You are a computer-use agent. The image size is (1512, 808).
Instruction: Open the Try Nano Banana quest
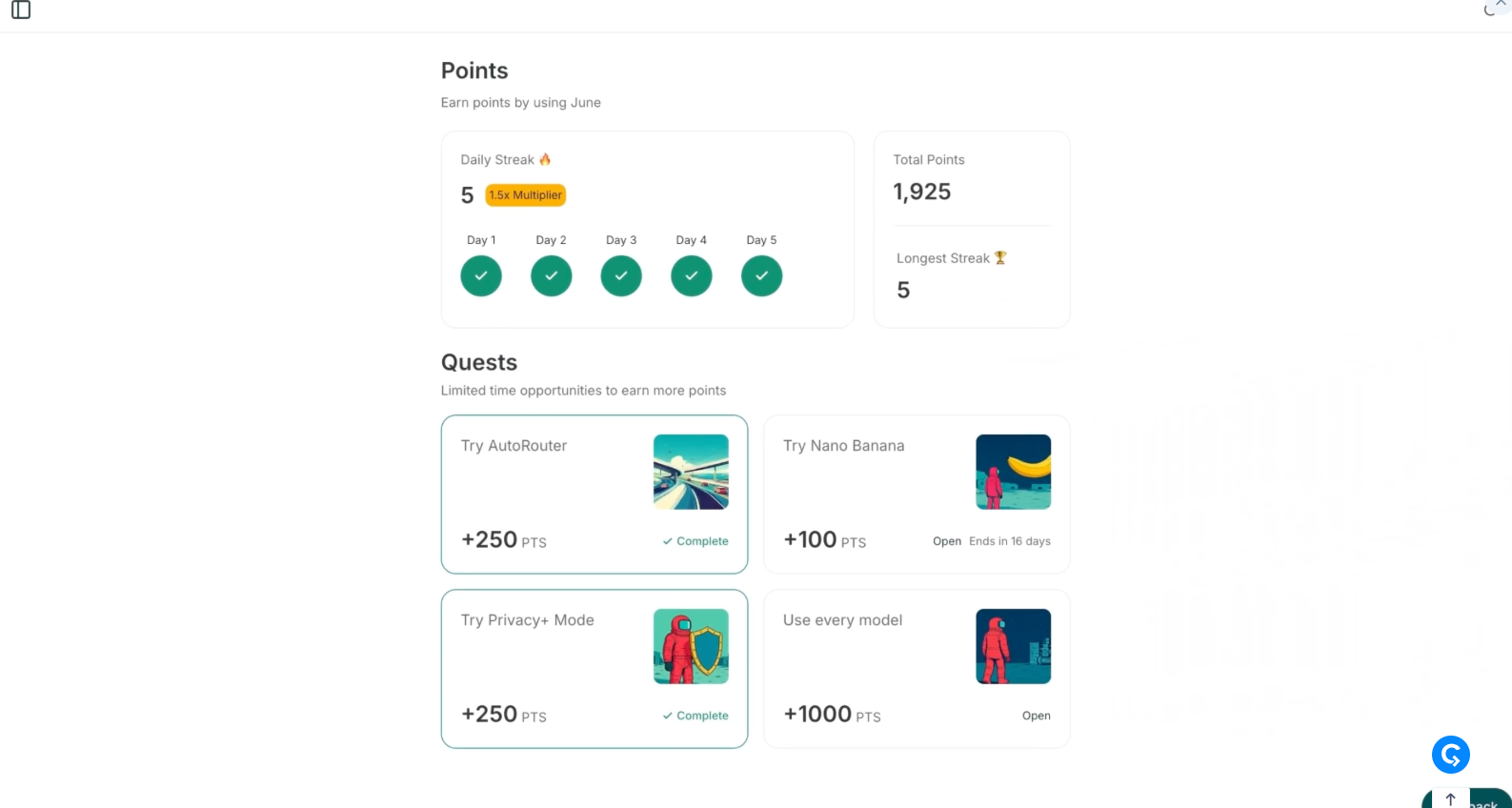[x=844, y=446]
